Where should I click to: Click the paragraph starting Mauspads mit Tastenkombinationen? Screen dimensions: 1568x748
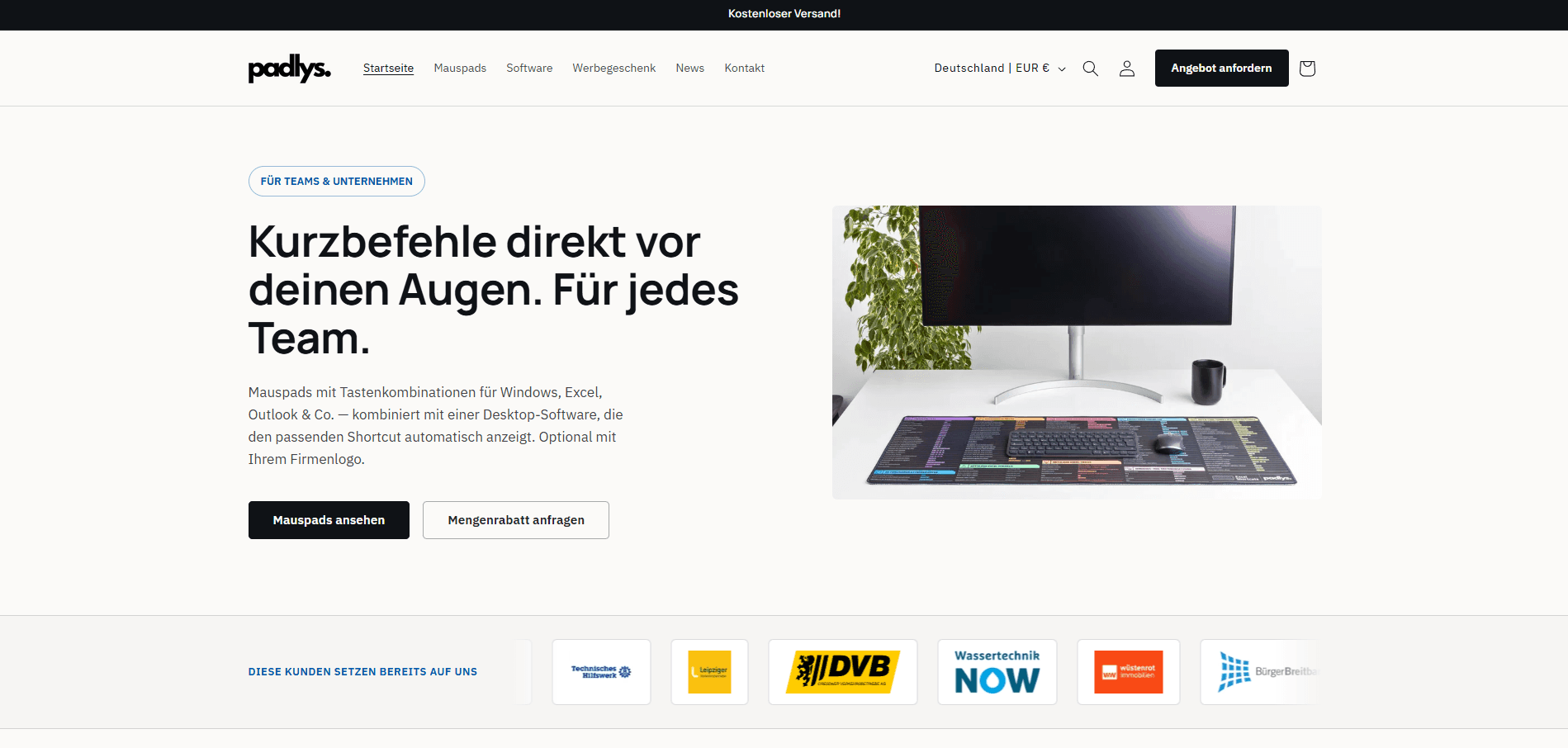click(x=436, y=426)
